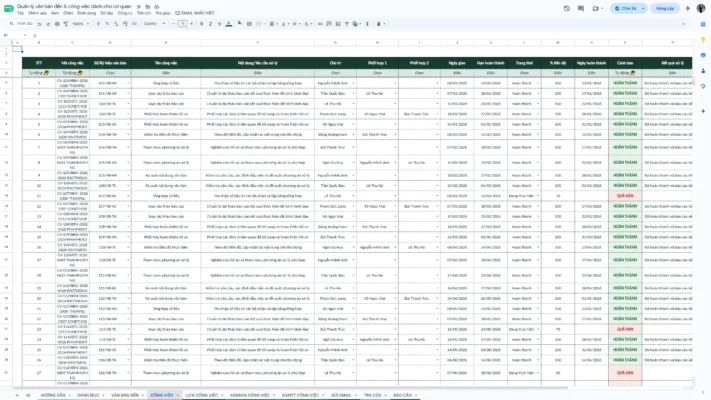Open version history clock icon
This screenshot has height=400, width=711.
[566, 8]
